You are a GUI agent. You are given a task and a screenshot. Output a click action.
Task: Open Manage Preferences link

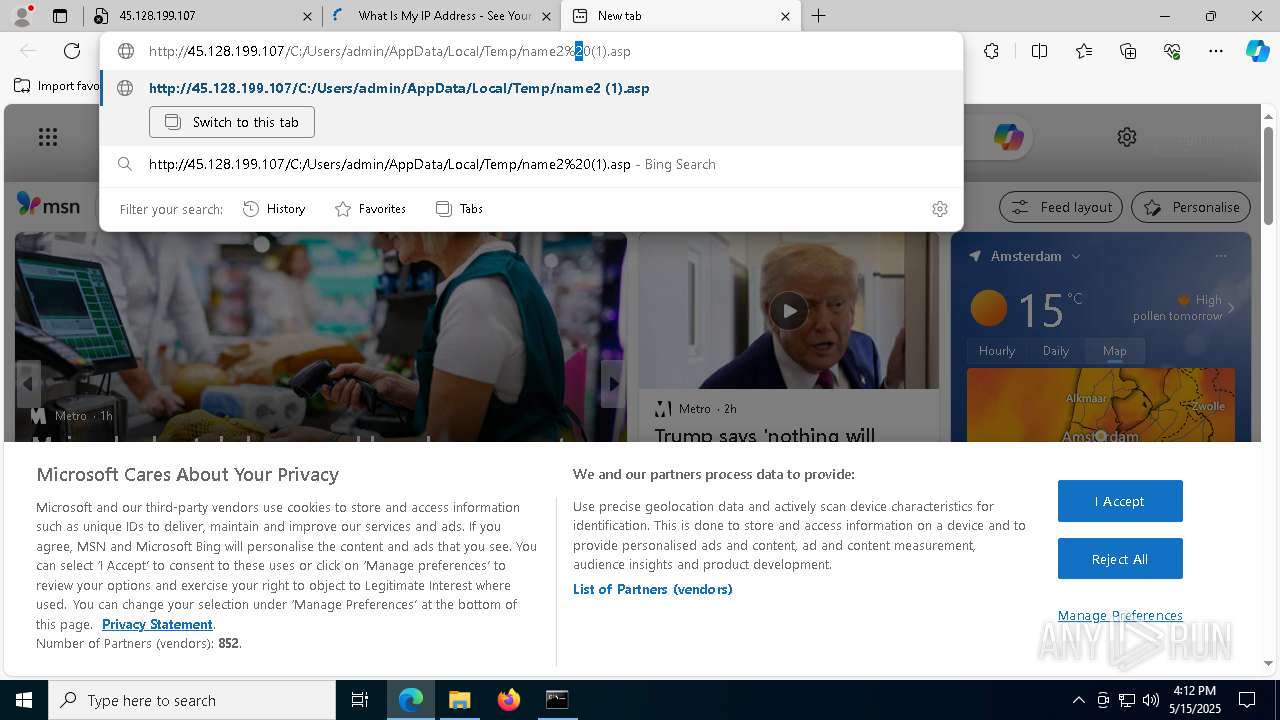pyautogui.click(x=1120, y=616)
